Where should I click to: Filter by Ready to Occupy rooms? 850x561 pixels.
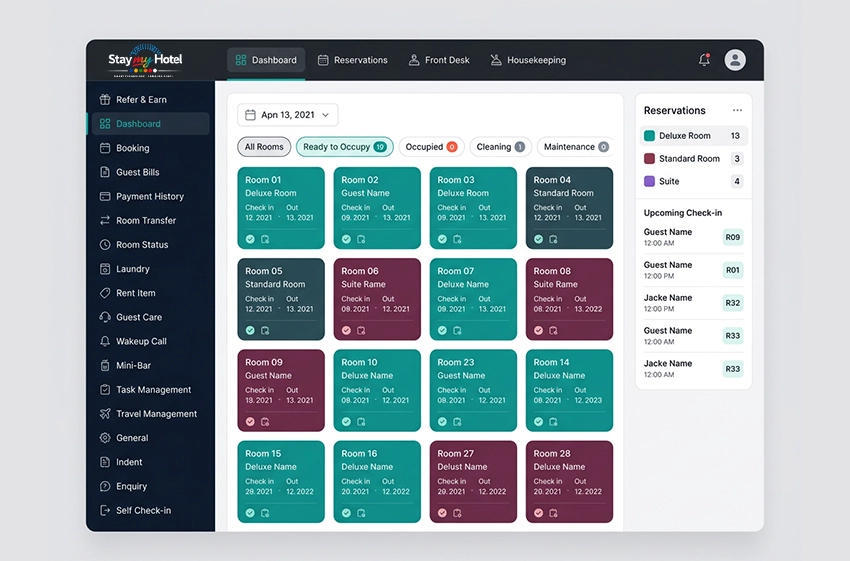[345, 147]
